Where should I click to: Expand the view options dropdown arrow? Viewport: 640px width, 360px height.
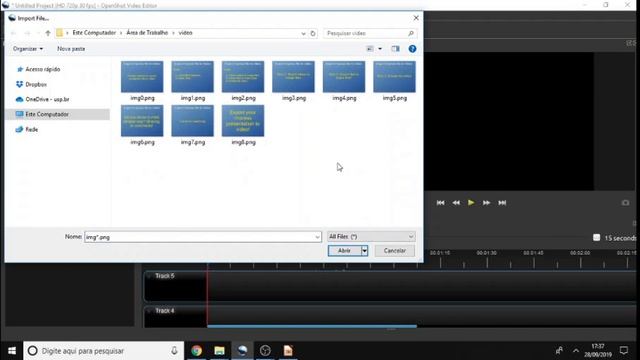click(380, 49)
